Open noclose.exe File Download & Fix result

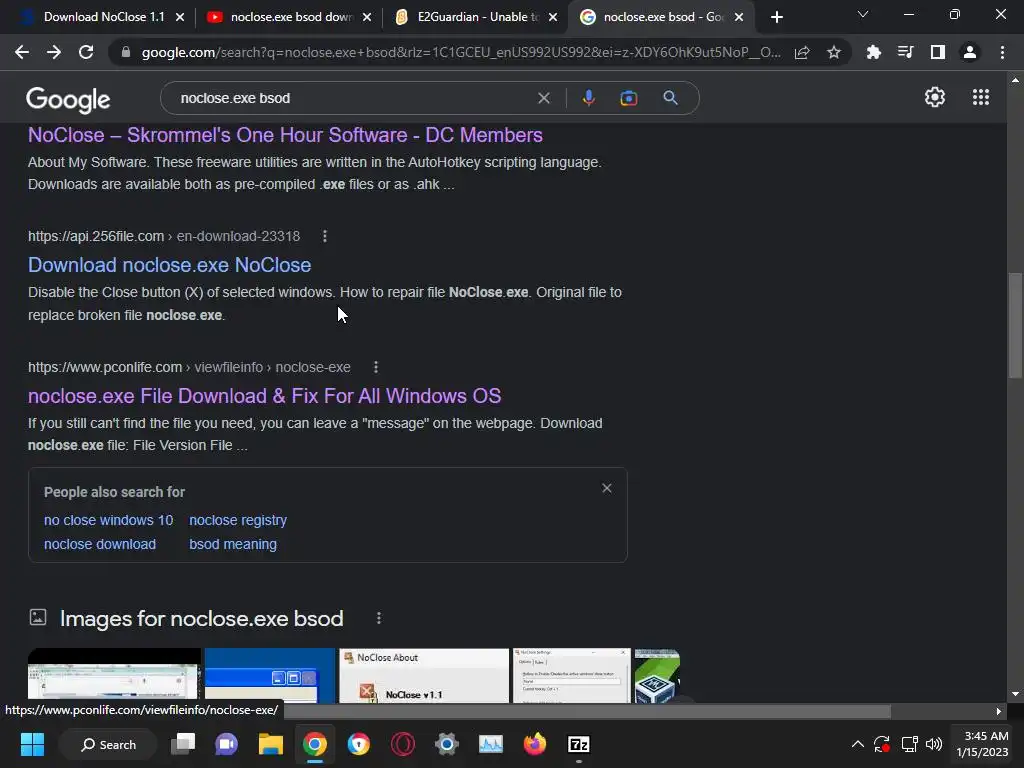[264, 396]
